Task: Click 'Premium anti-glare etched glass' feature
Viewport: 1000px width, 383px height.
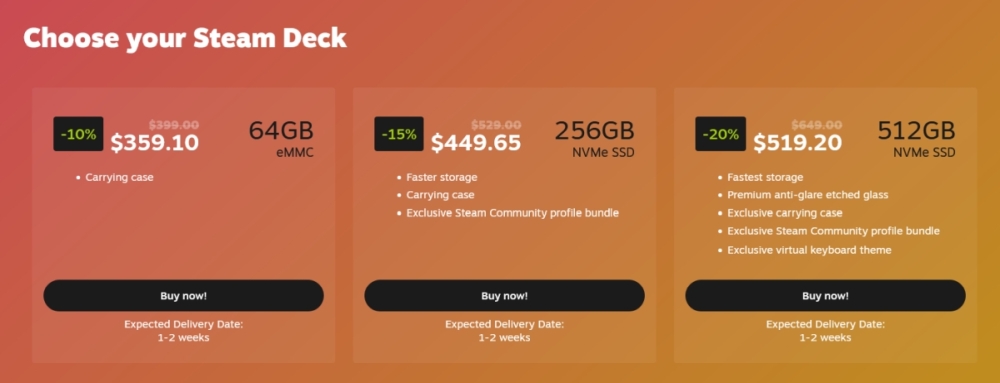Action: 807,195
